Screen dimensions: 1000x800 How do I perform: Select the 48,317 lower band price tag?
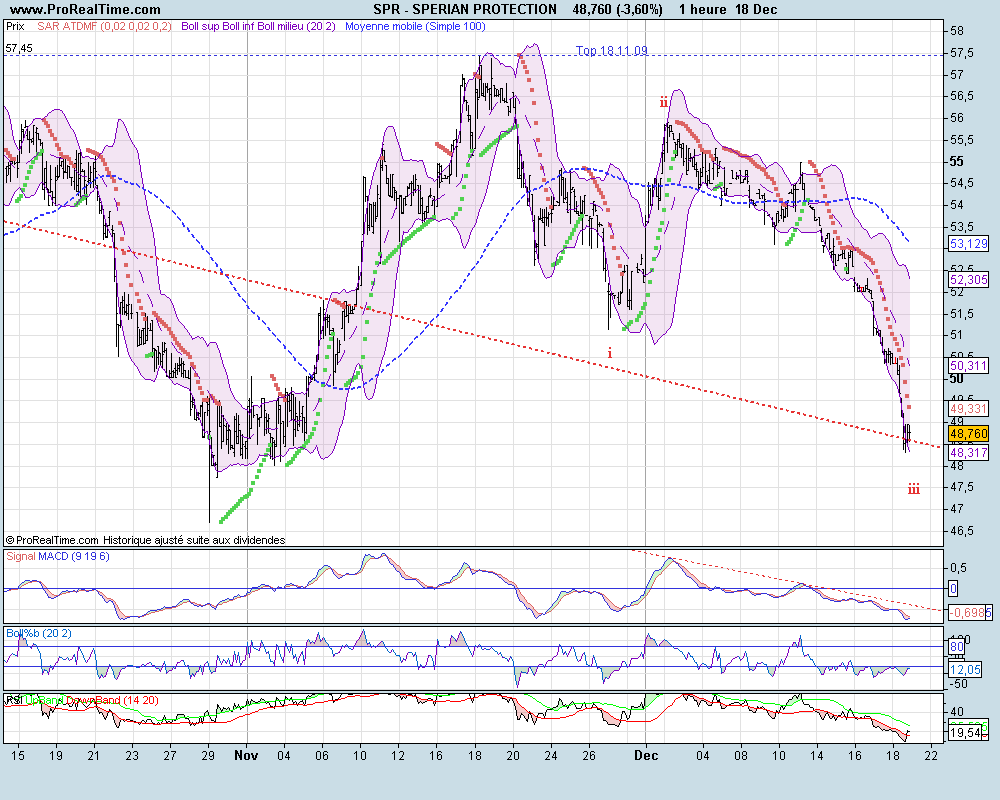coord(968,453)
